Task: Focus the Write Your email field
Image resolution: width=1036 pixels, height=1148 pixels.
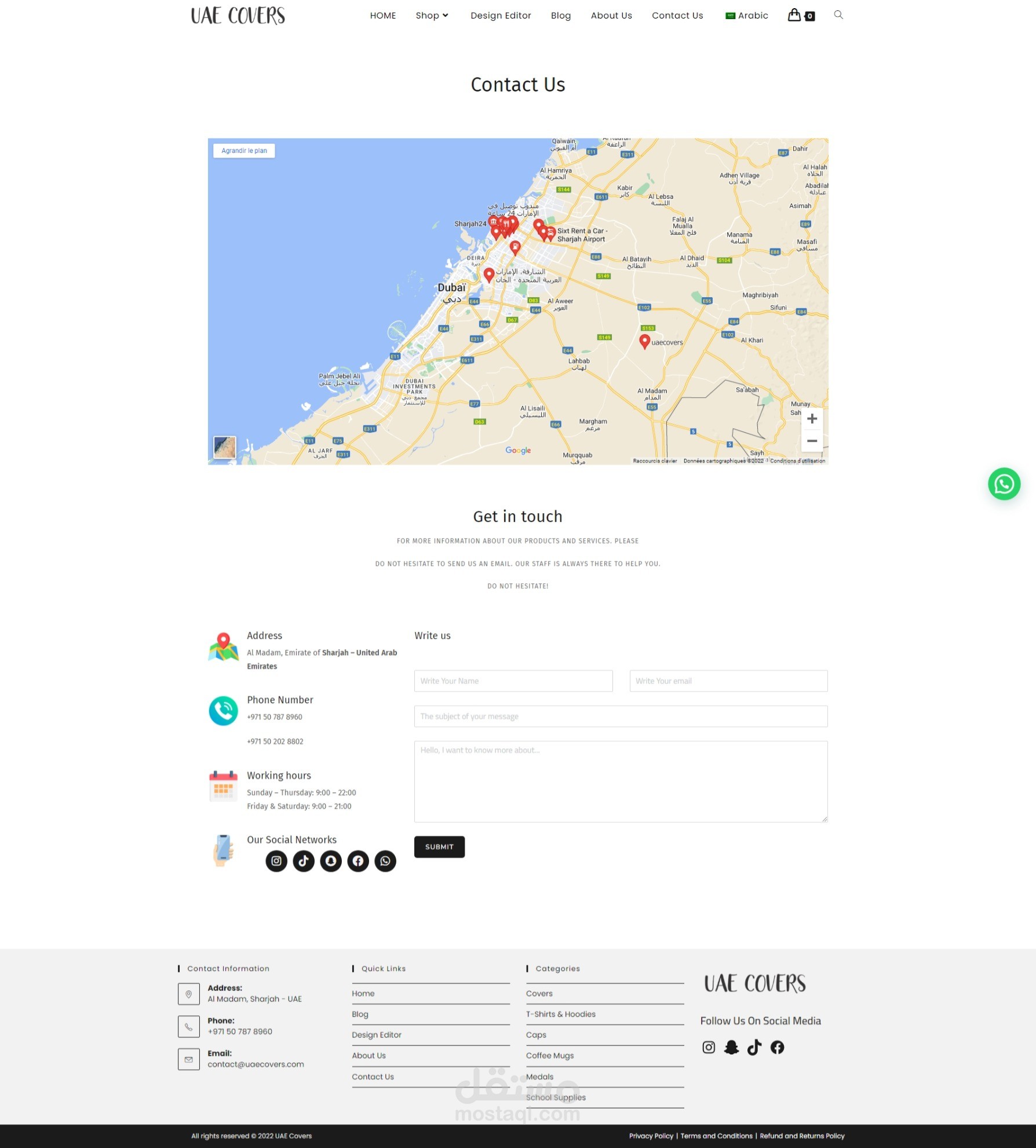Action: click(x=728, y=681)
